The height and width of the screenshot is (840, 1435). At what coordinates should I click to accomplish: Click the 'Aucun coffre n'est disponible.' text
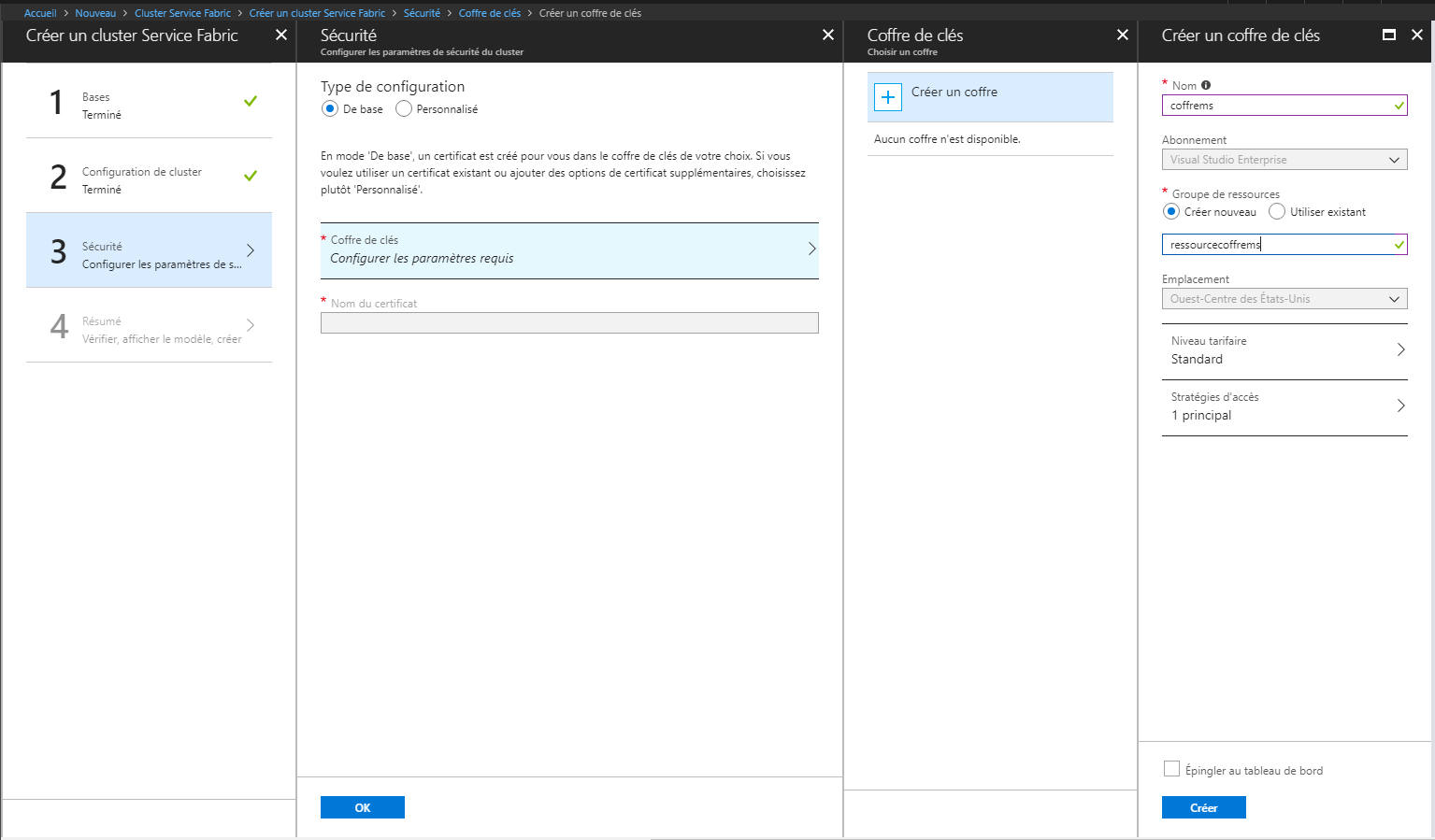click(947, 139)
